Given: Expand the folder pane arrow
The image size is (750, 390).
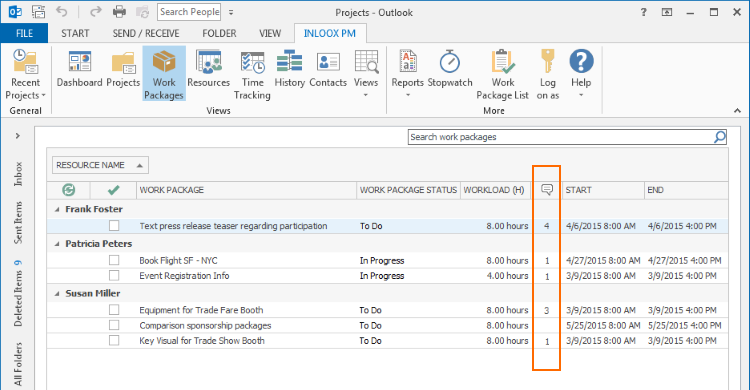Looking at the screenshot, I should click(18, 136).
